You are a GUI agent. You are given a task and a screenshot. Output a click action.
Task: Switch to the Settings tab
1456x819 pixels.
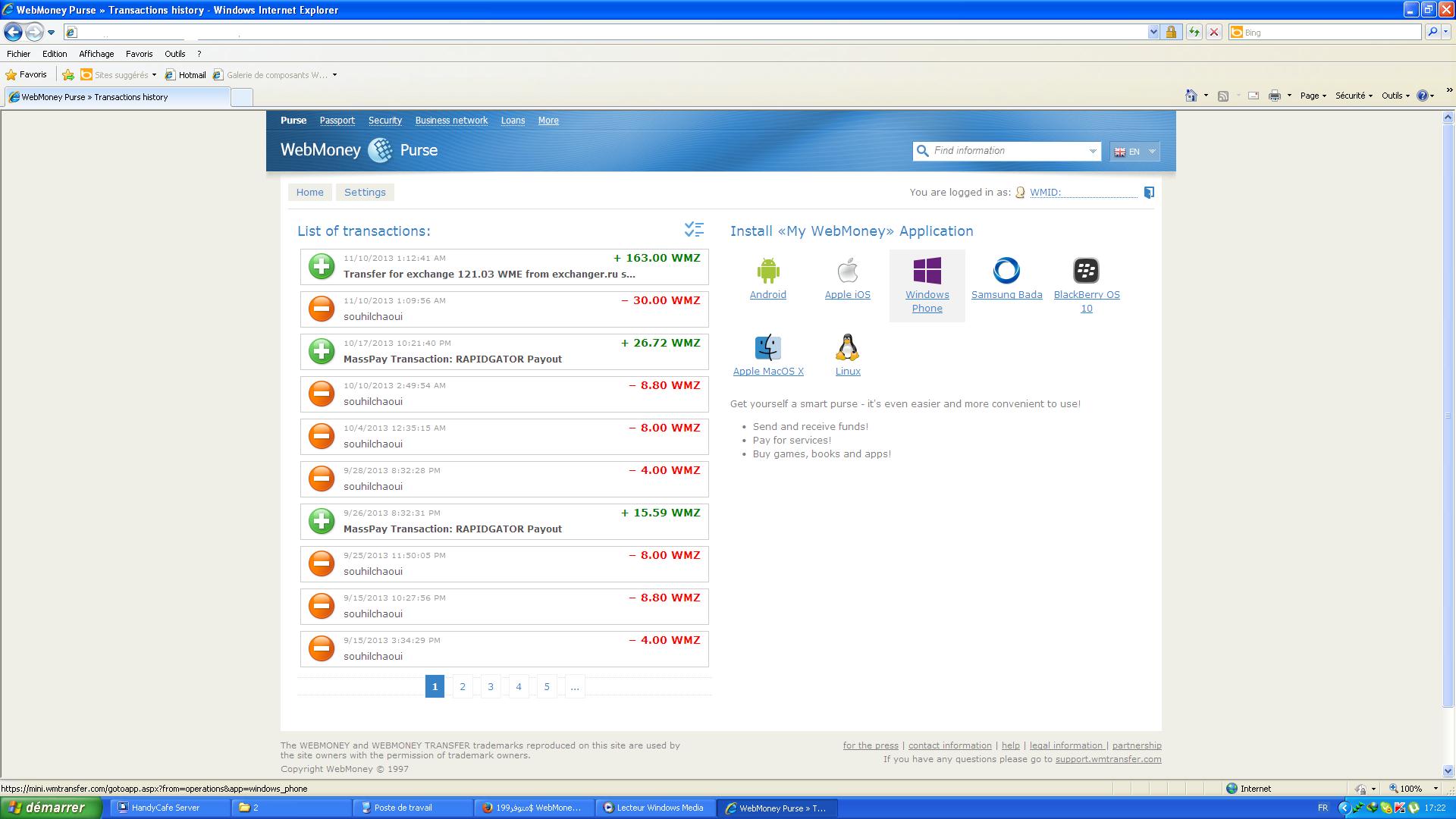(x=365, y=193)
